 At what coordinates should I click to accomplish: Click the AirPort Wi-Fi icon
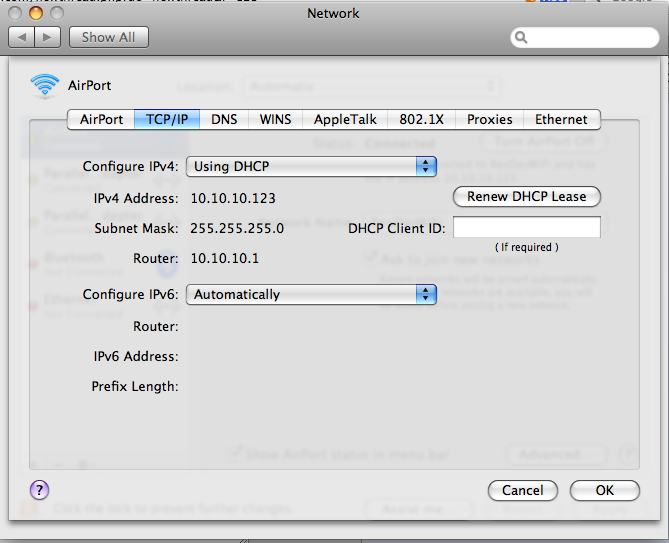(45, 86)
